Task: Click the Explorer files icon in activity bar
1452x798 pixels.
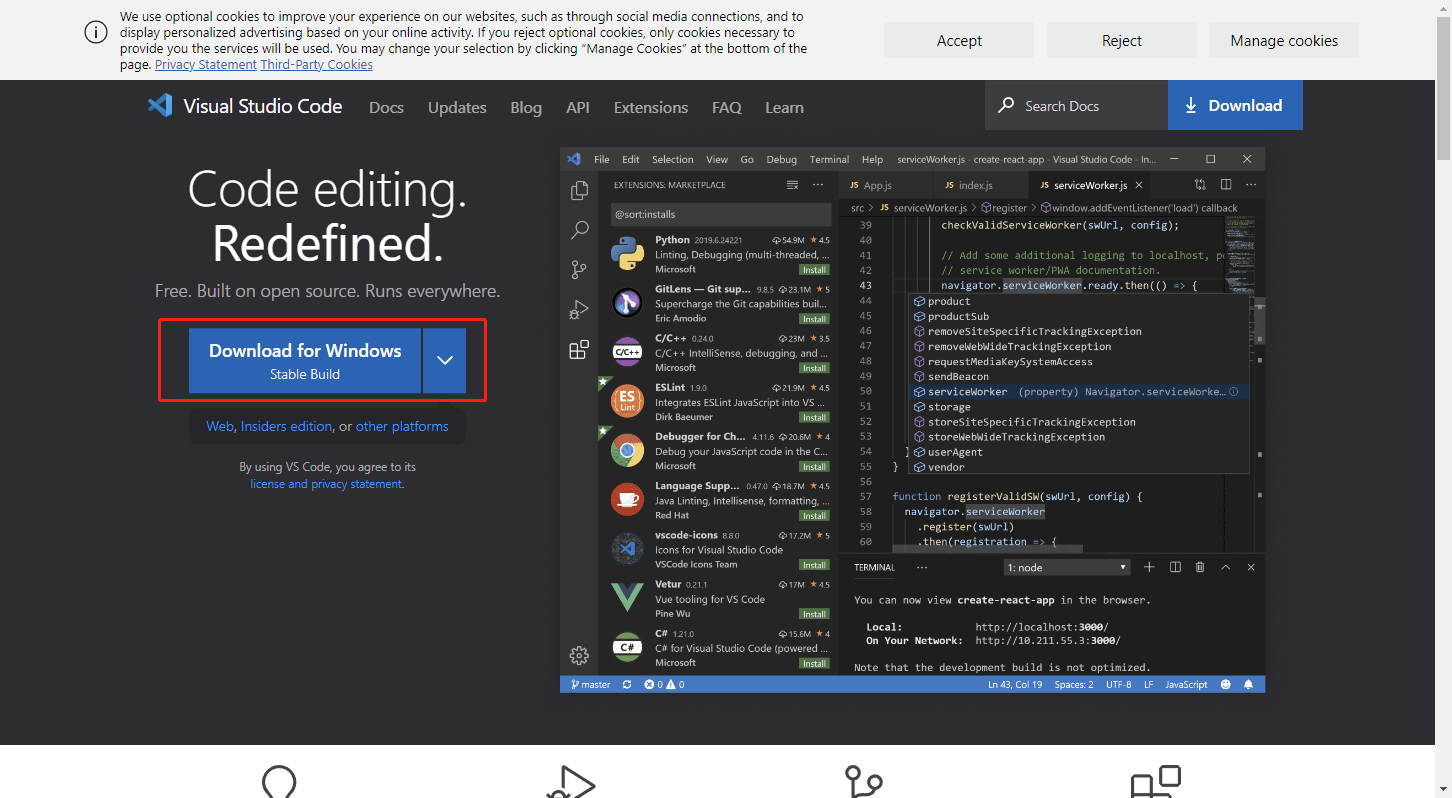Action: [579, 191]
